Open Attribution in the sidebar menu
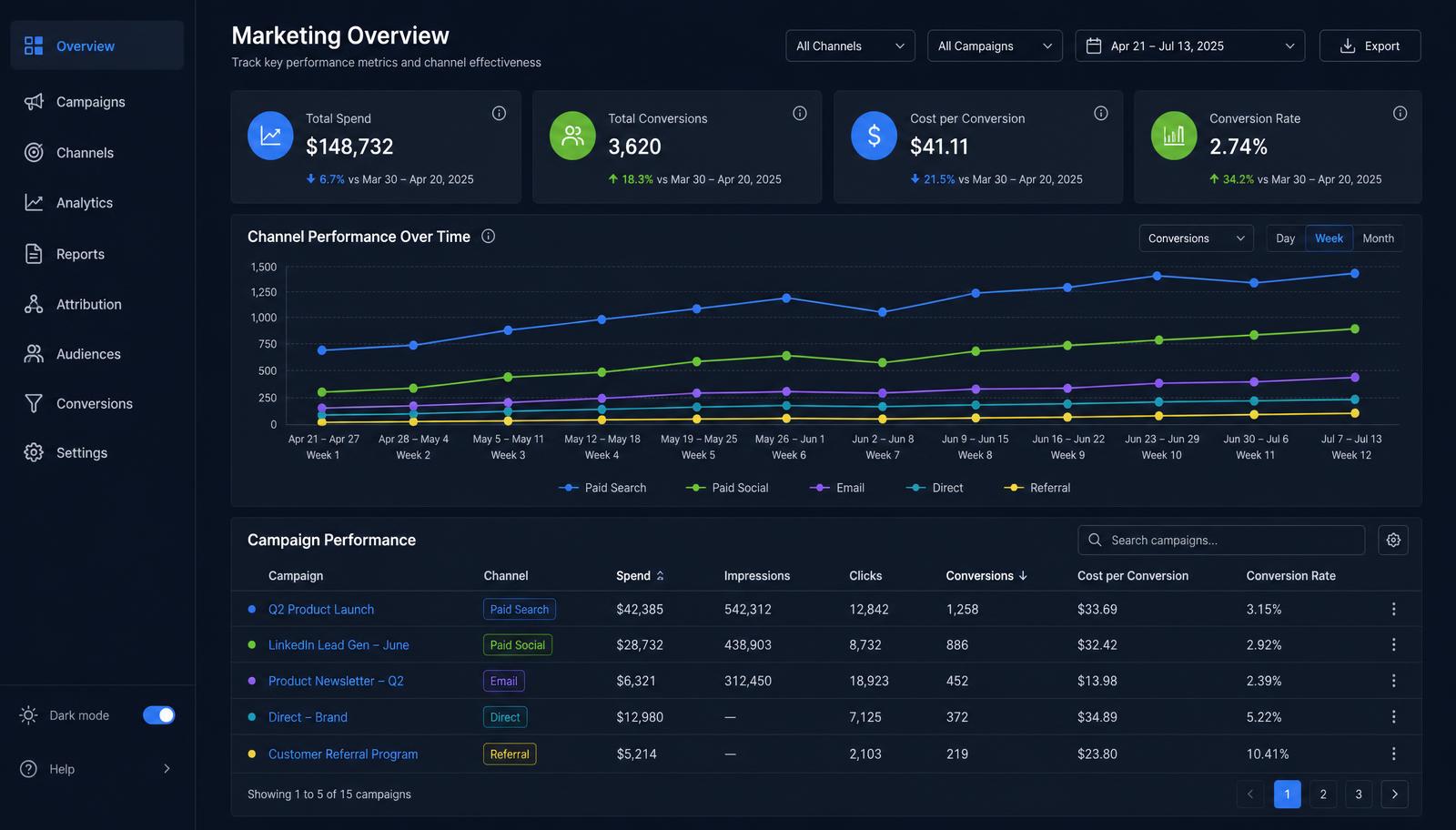Image resolution: width=1456 pixels, height=830 pixels. [97, 304]
